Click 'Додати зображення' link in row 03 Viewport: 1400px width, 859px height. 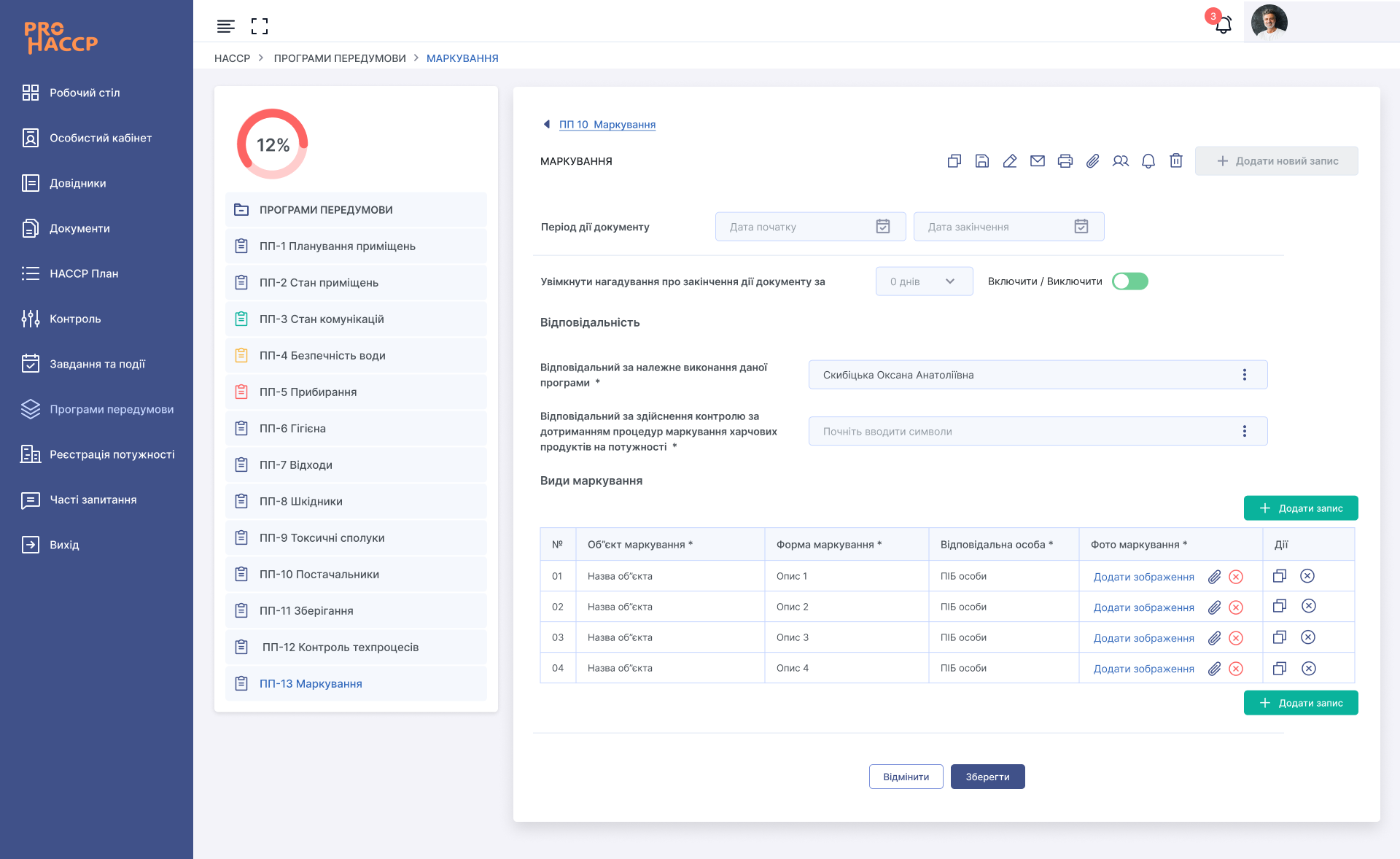1143,638
